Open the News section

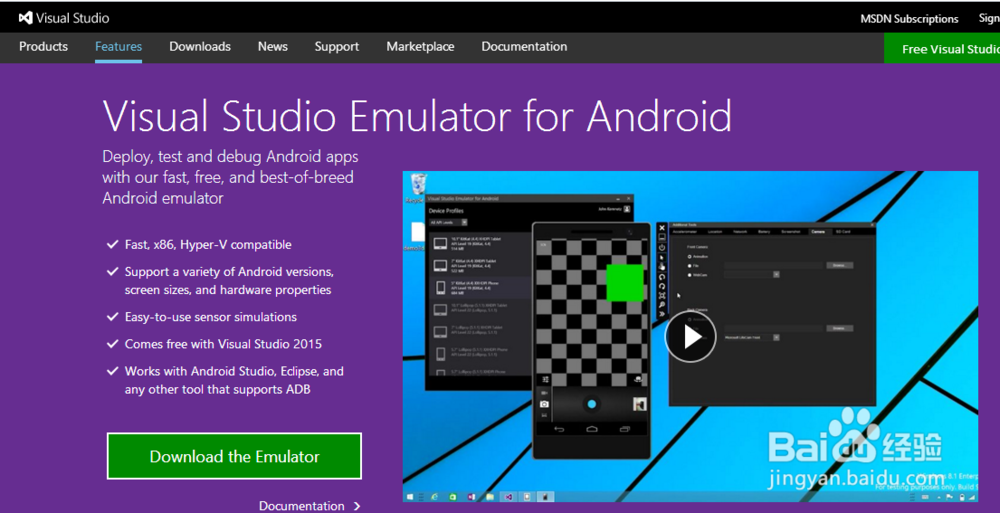[273, 47]
